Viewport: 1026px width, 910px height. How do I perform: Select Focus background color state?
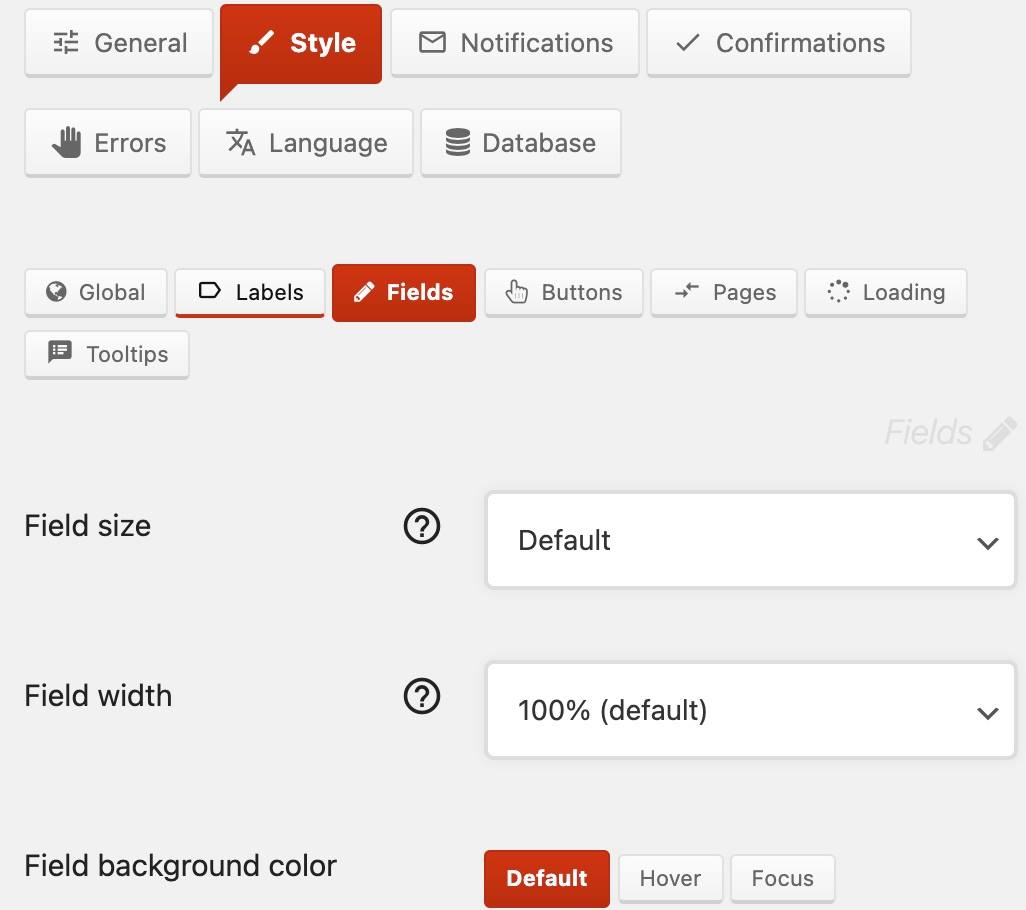[783, 879]
